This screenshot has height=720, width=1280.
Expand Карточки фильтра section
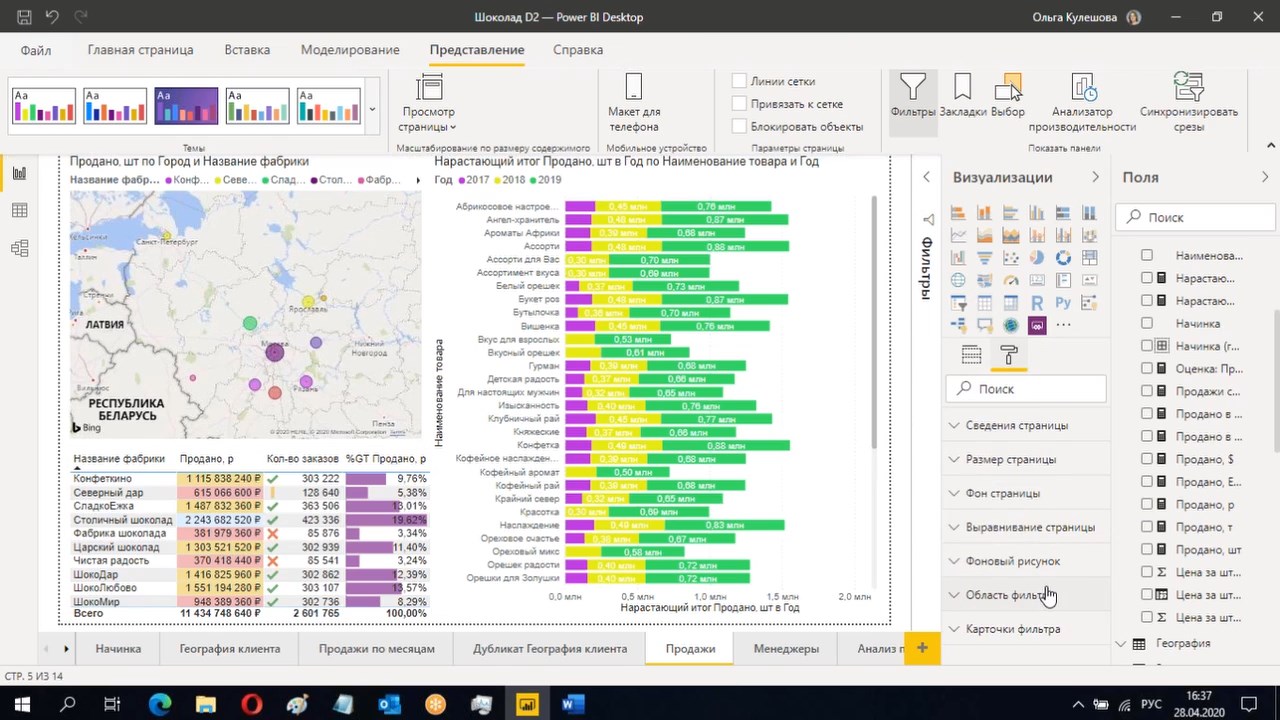(1026, 629)
